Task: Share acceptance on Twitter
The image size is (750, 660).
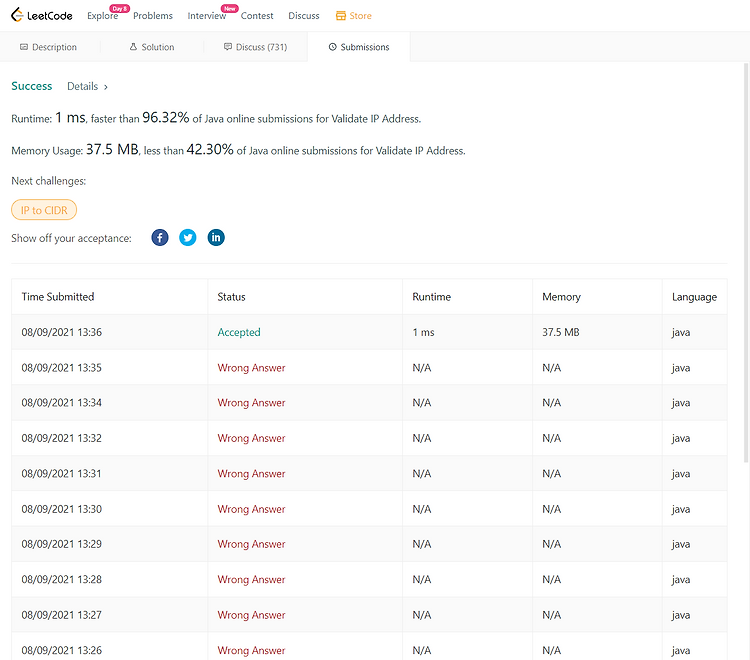Action: pos(188,238)
